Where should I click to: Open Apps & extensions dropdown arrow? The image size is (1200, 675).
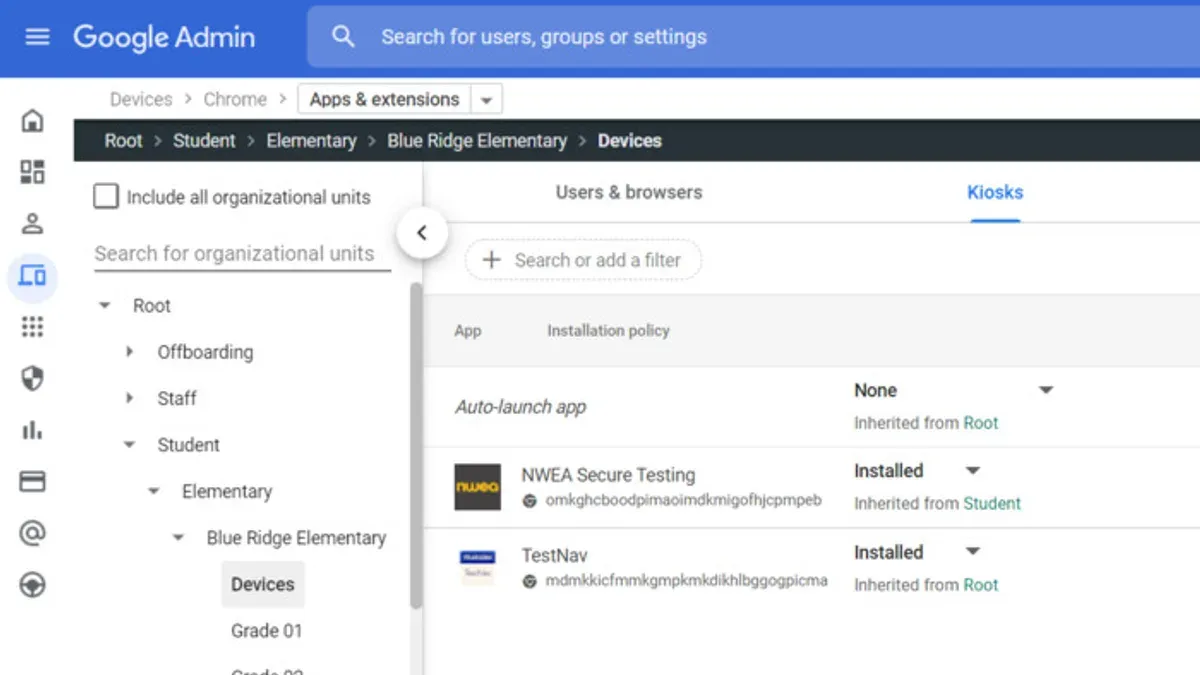pos(486,100)
